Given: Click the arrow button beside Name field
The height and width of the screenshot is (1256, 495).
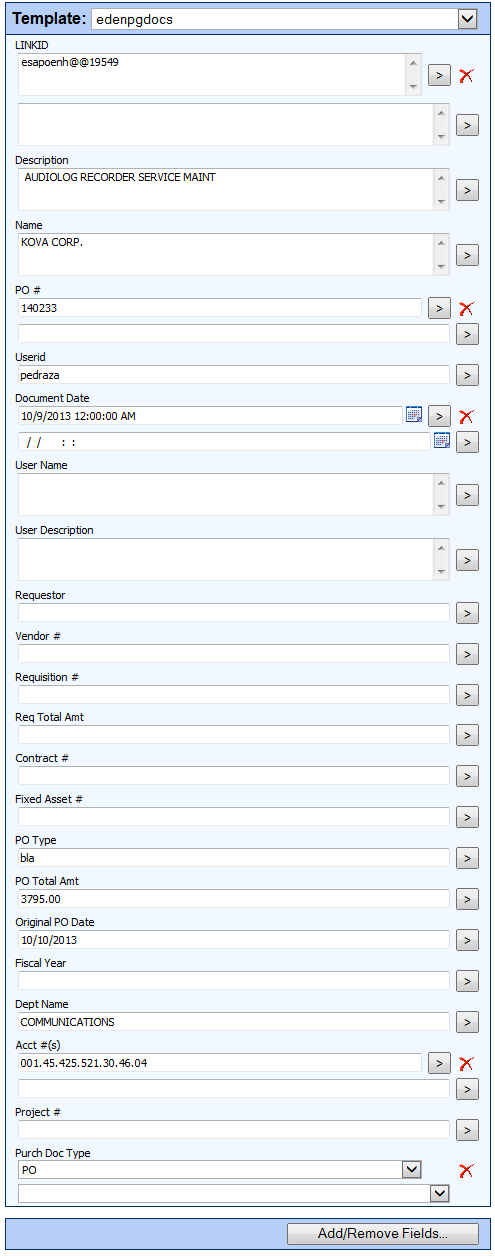Looking at the screenshot, I should [x=467, y=255].
